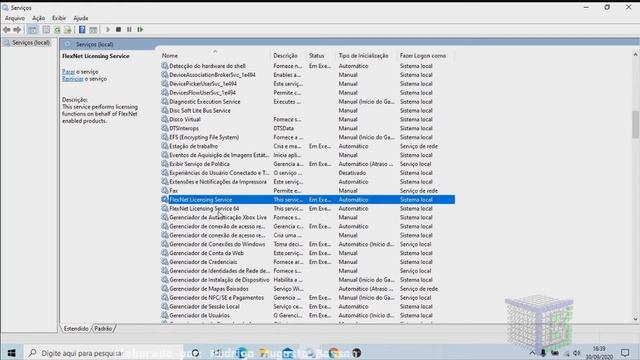Toggle the show/hide console tree toolbar icon

[33, 29]
